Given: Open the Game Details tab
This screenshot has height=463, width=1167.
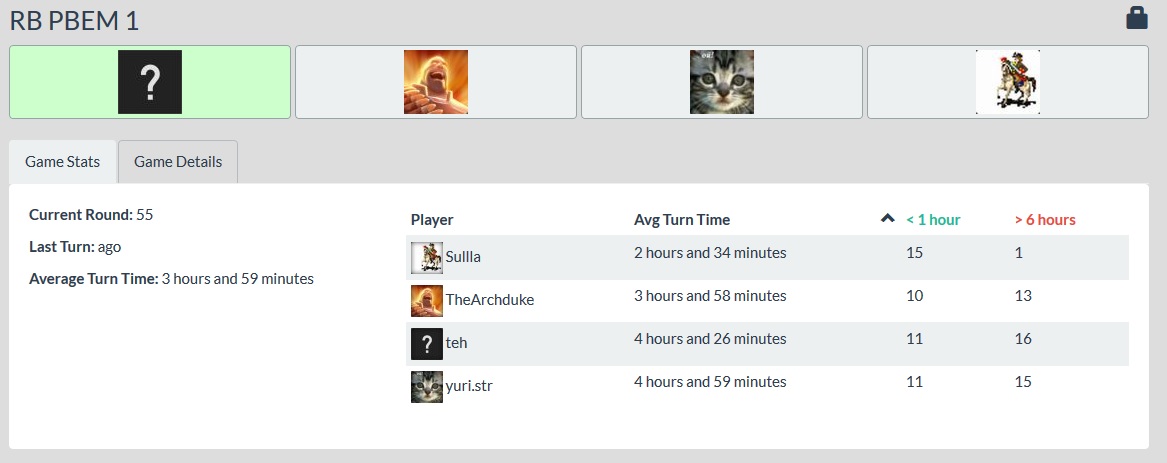Looking at the screenshot, I should [x=178, y=162].
